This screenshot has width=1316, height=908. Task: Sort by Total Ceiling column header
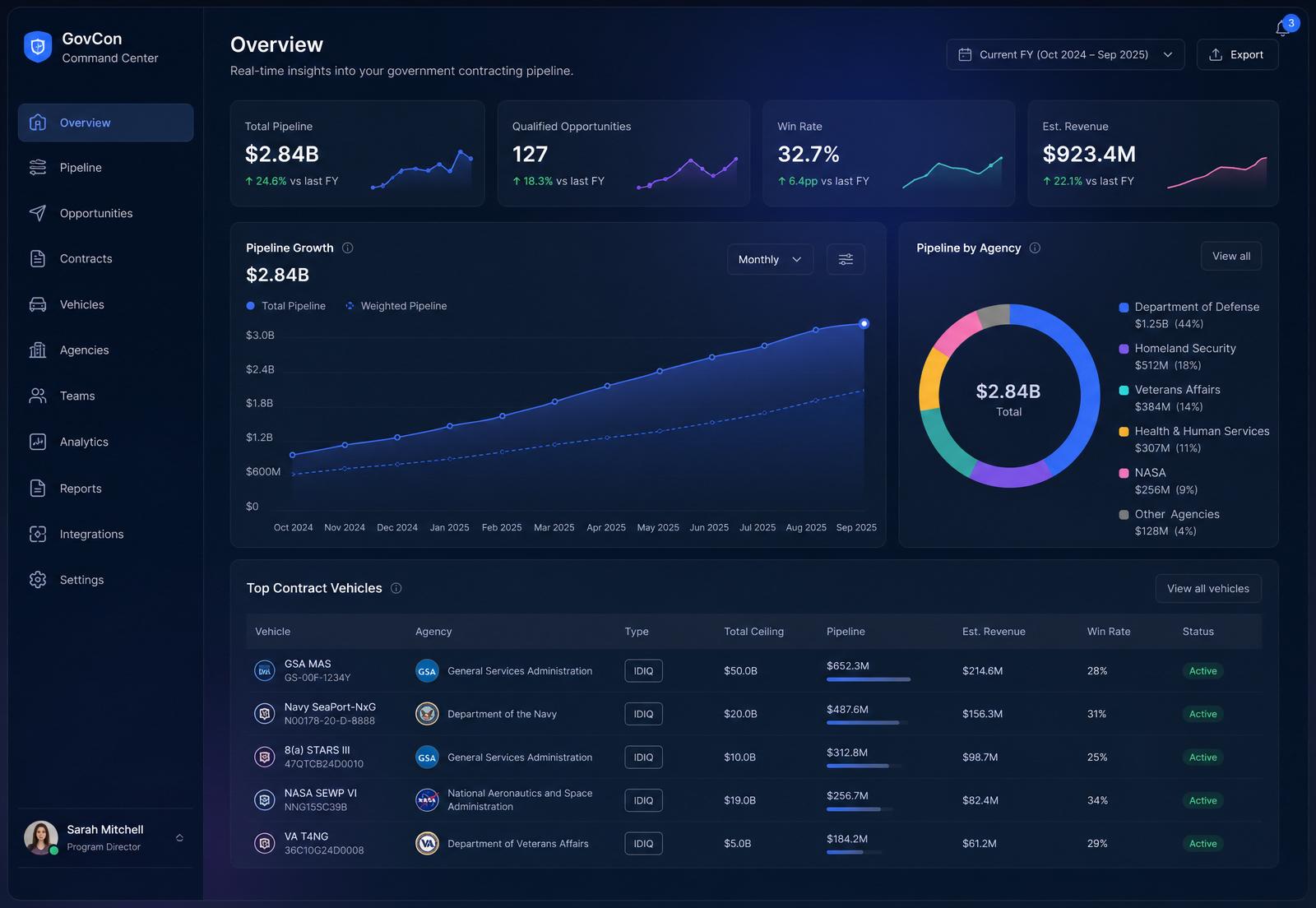pyautogui.click(x=753, y=632)
